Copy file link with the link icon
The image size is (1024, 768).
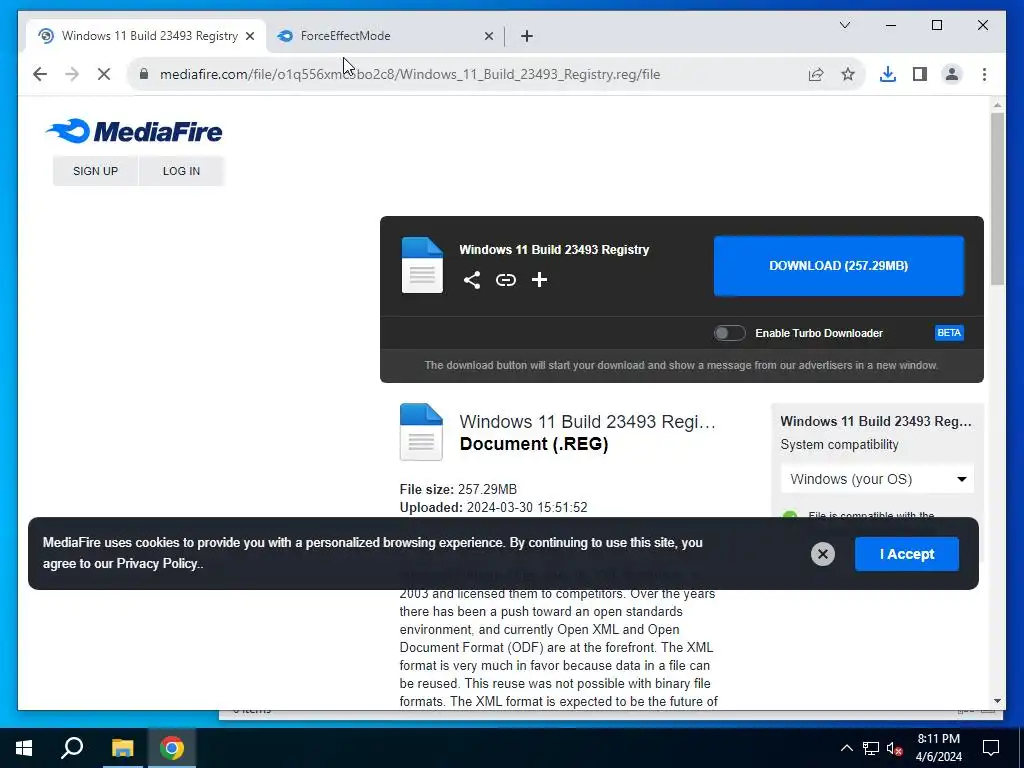click(x=505, y=280)
